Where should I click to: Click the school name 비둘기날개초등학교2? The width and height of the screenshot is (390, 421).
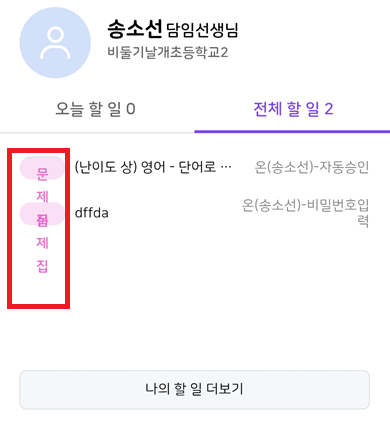tap(168, 52)
